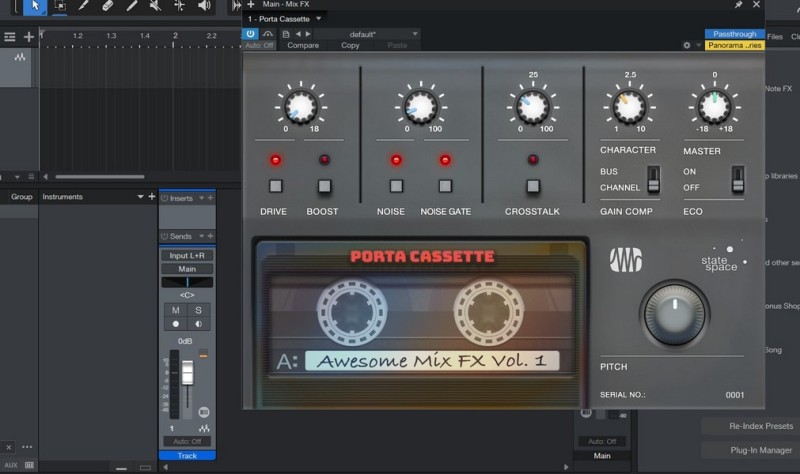This screenshot has height=474, width=800.
Task: Activate Inserts power toggle
Action: [164, 198]
